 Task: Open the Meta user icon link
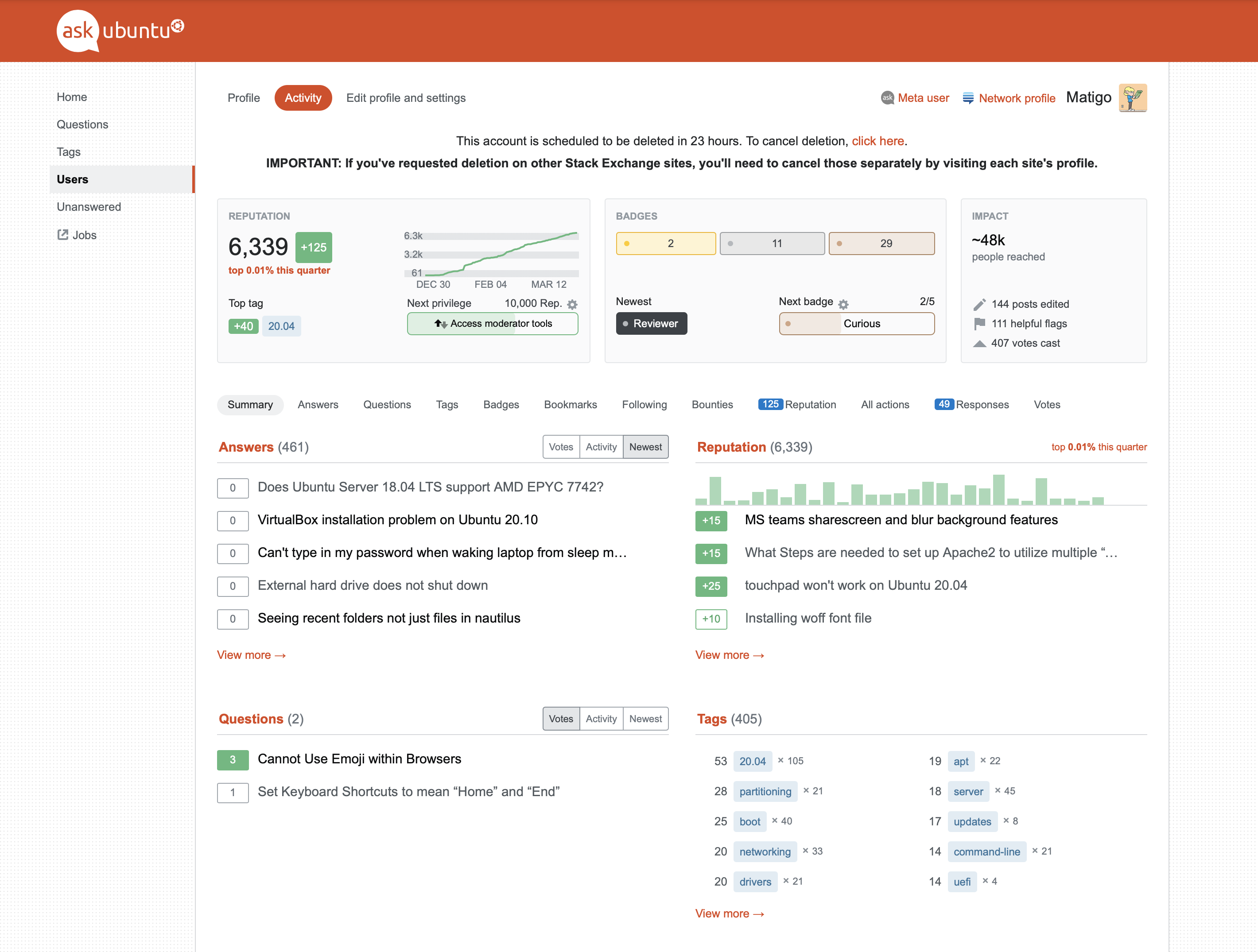pos(887,98)
